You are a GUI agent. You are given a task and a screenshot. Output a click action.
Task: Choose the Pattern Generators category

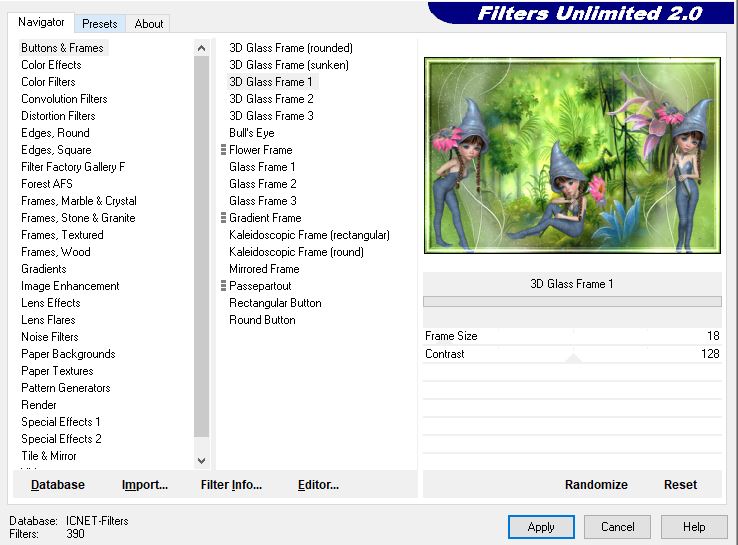tap(65, 387)
